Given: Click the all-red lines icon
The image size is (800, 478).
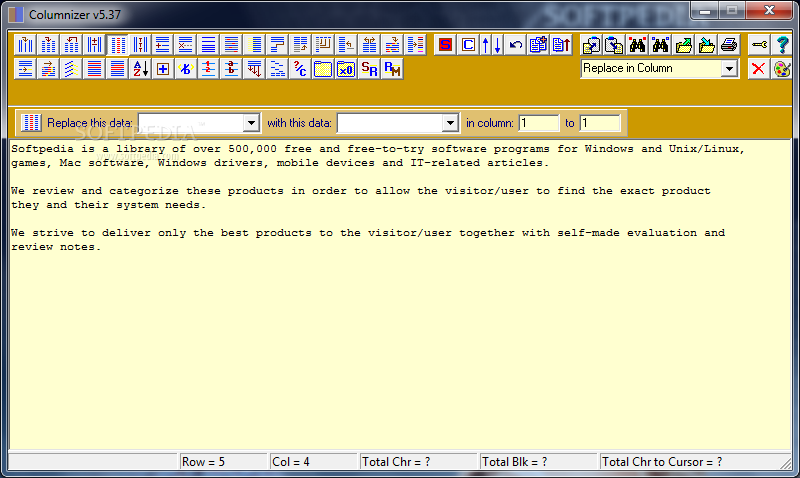Looking at the screenshot, I should tap(94, 68).
